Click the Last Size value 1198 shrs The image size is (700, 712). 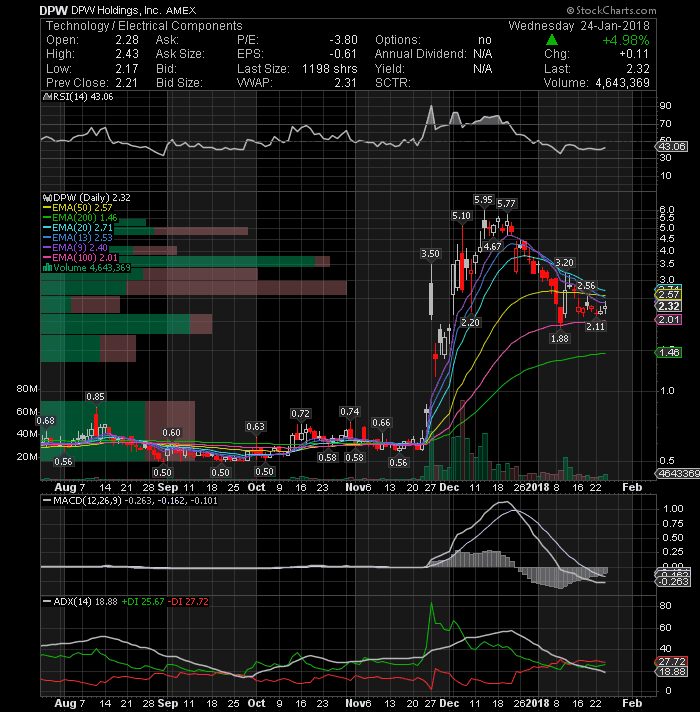330,69
